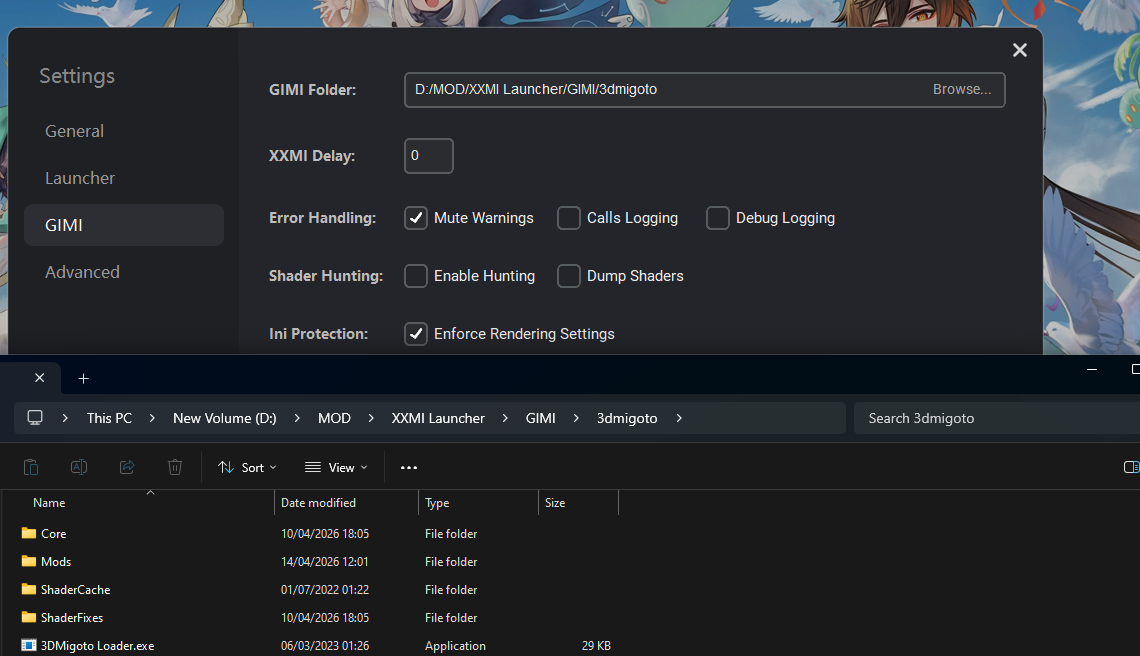Enable the Debug Logging checkbox

click(718, 218)
